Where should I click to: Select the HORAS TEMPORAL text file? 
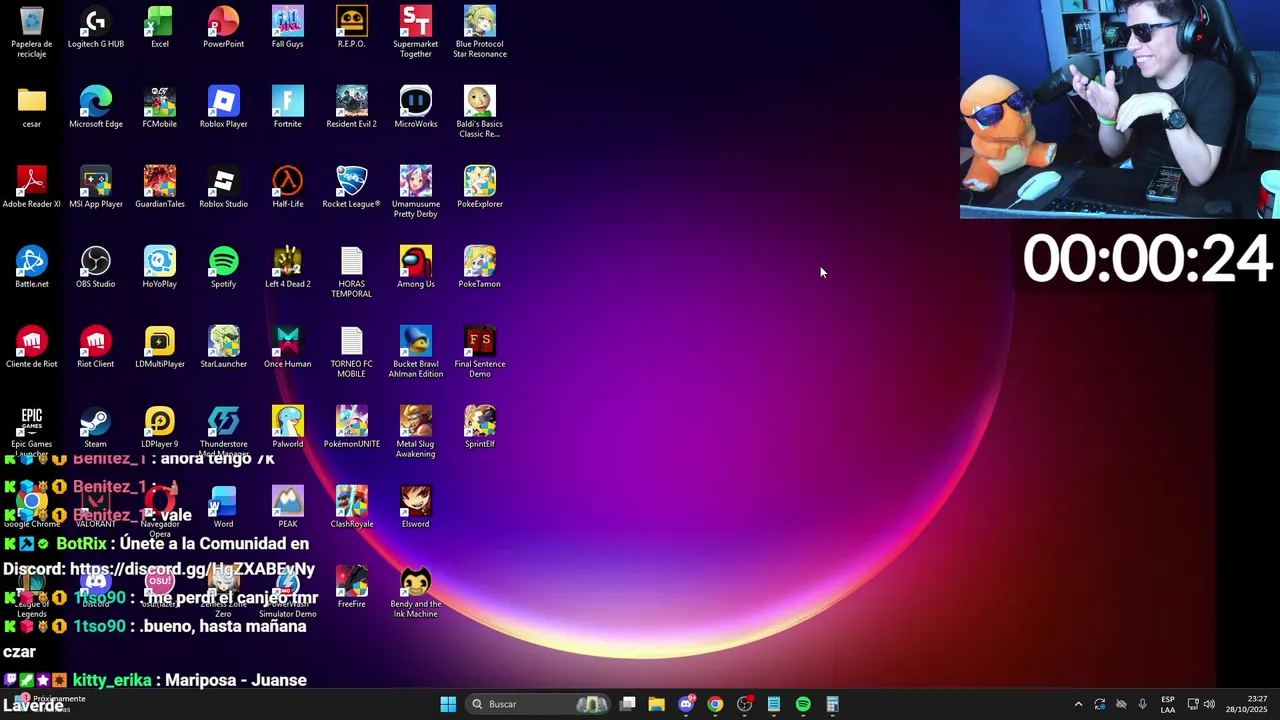pyautogui.click(x=352, y=272)
